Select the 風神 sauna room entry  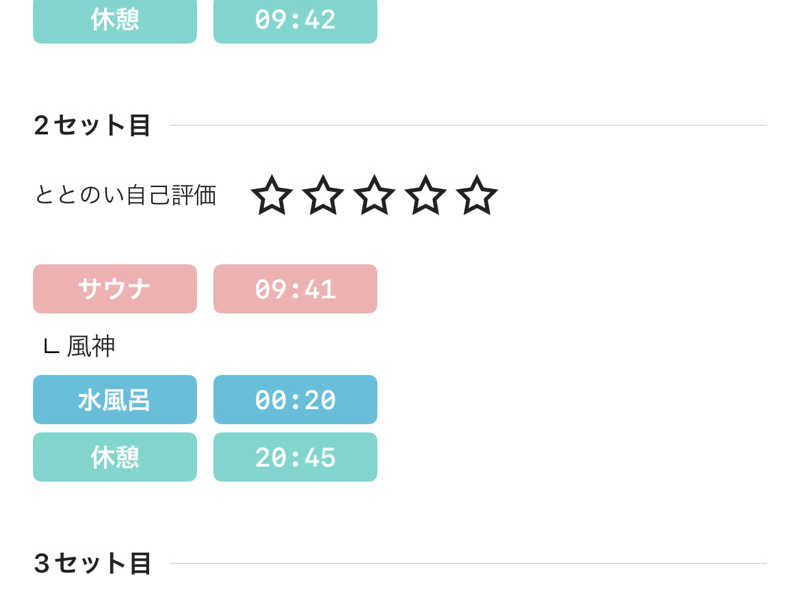pos(91,347)
